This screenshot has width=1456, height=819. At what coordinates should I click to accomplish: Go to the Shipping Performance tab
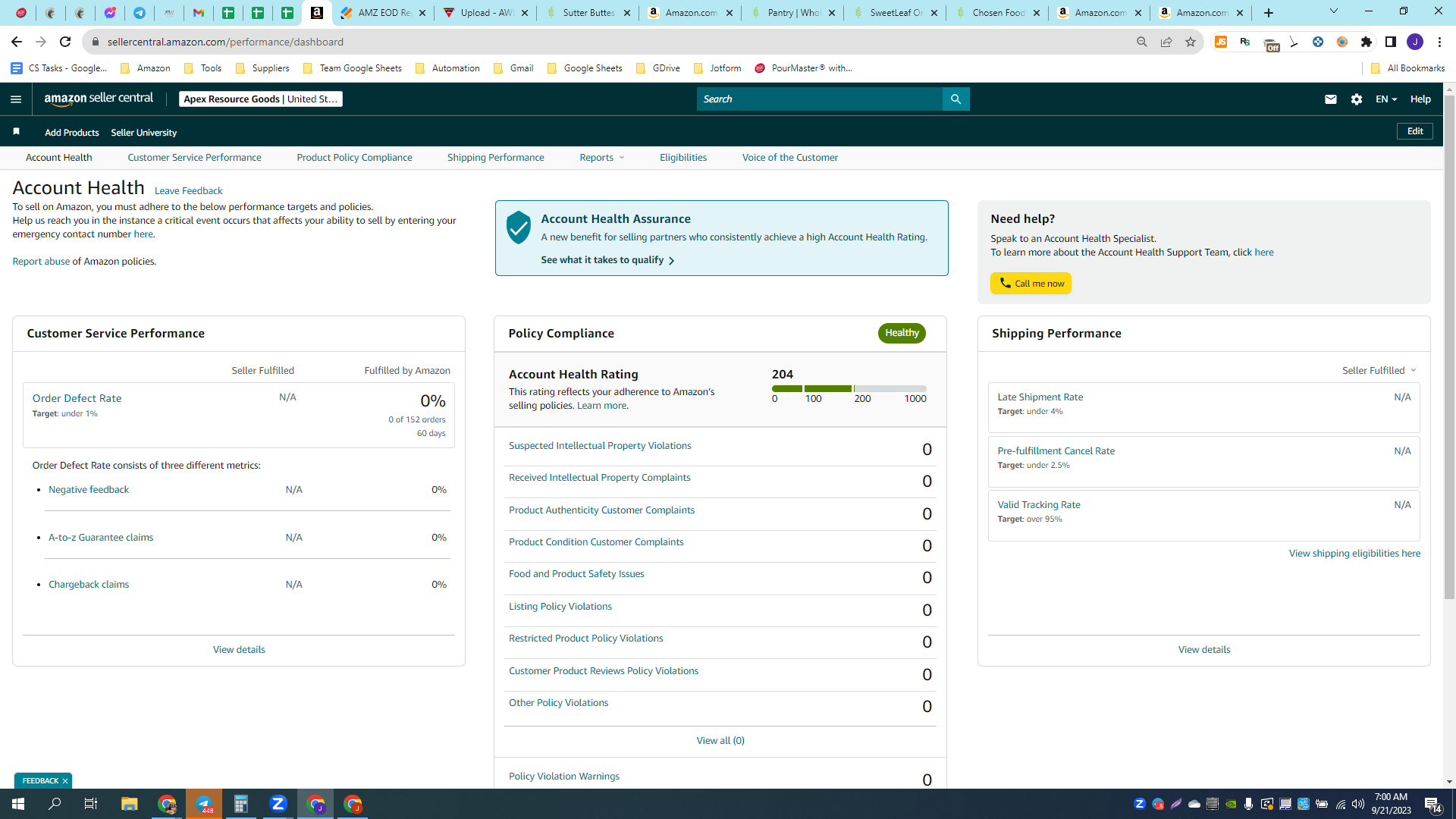(496, 158)
